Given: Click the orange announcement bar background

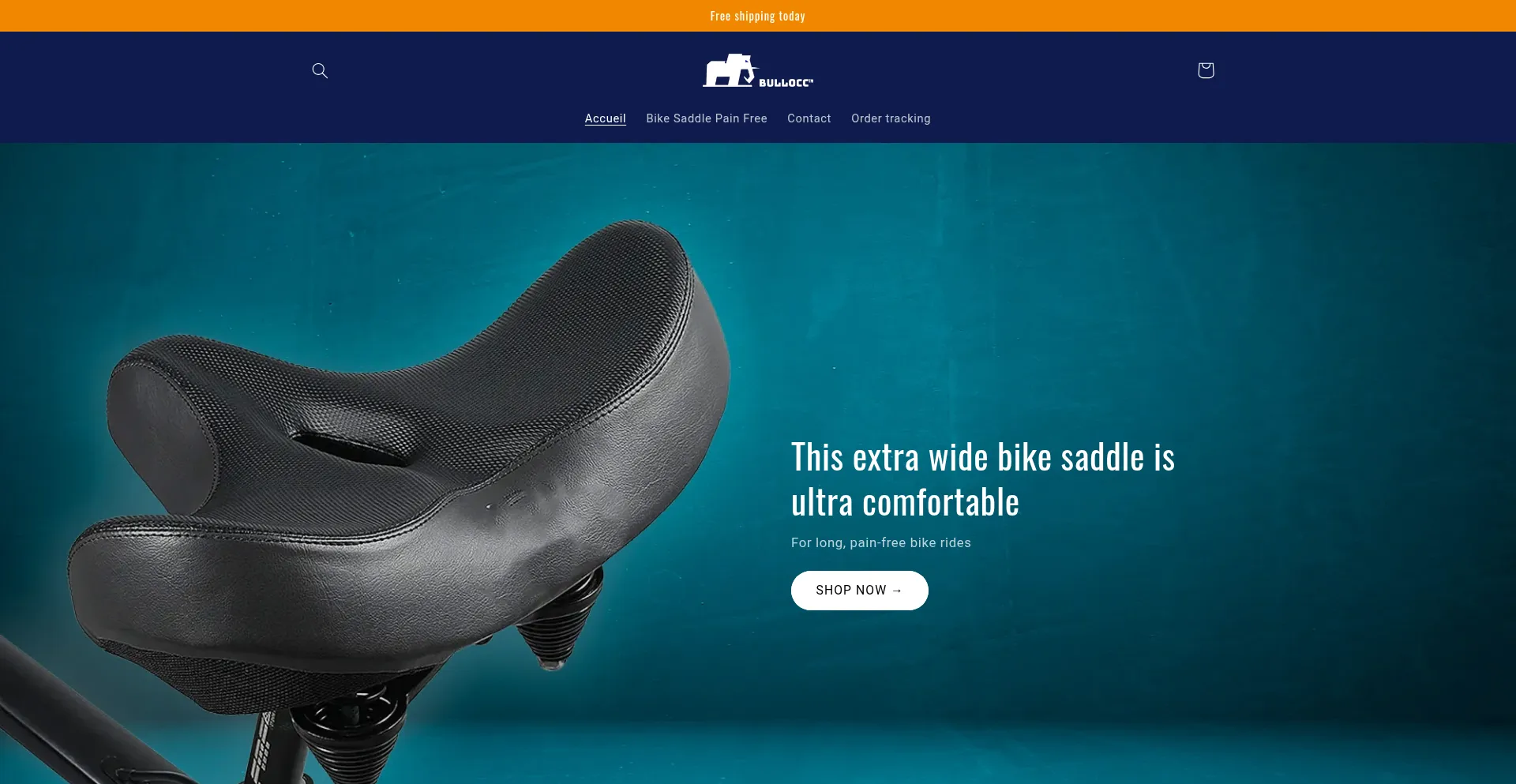Looking at the screenshot, I should tap(316, 16).
